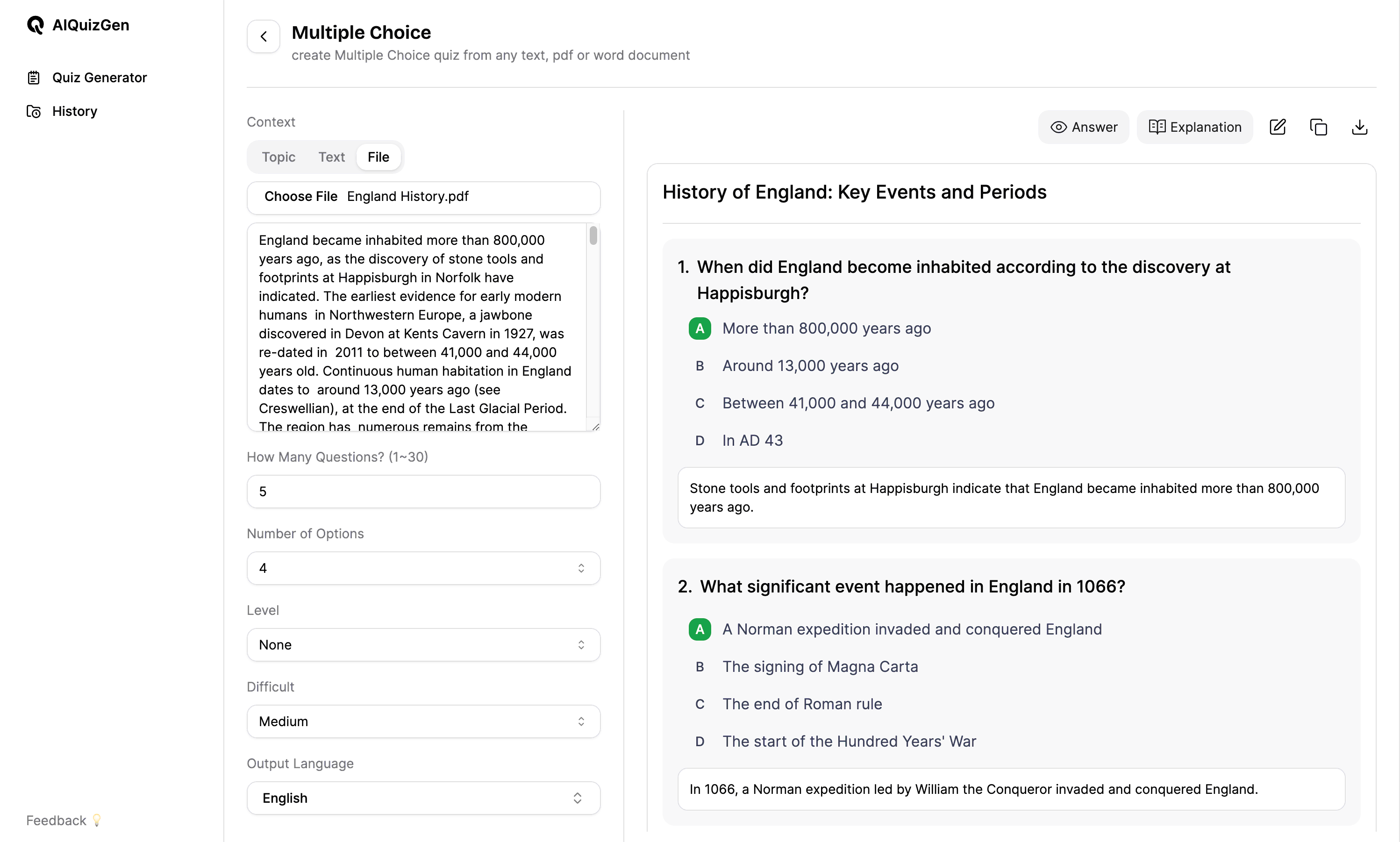
Task: Click the Choose File button
Action: tap(301, 196)
